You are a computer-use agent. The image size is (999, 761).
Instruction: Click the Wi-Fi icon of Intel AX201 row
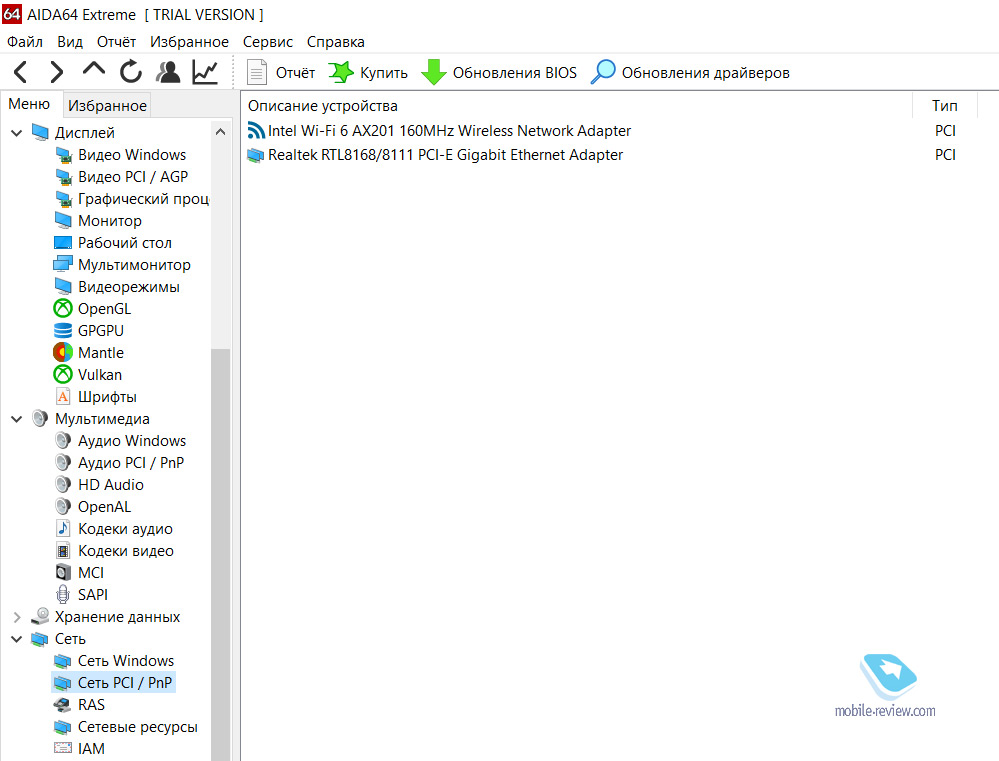tap(256, 131)
